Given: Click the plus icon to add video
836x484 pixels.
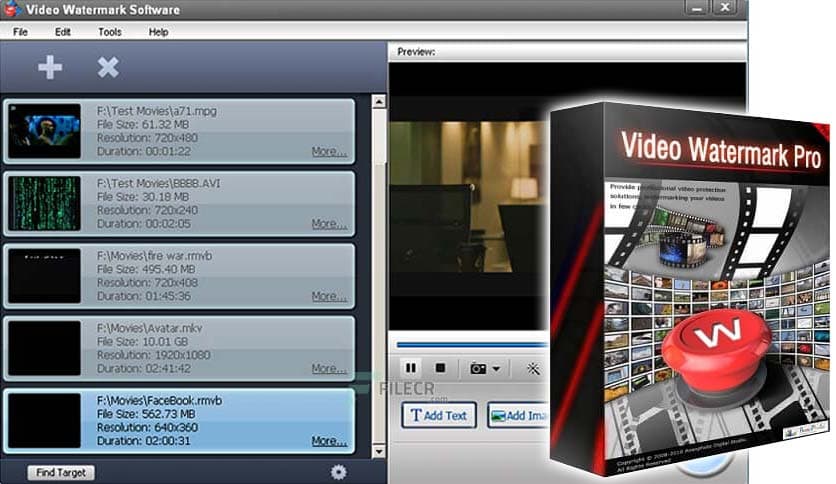Looking at the screenshot, I should pyautogui.click(x=50, y=67).
